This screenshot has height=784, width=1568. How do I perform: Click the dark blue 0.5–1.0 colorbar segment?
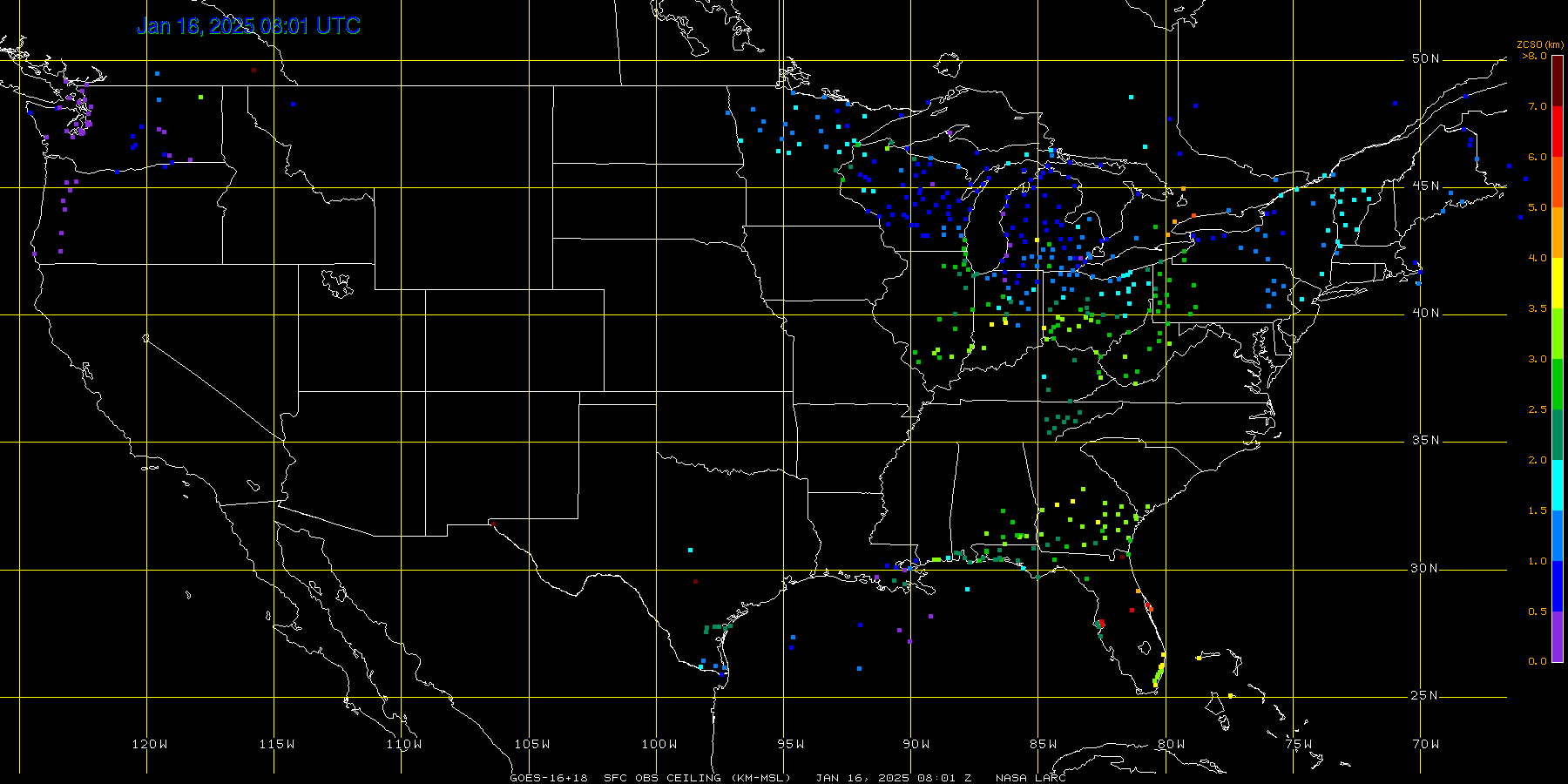pyautogui.click(x=1557, y=586)
